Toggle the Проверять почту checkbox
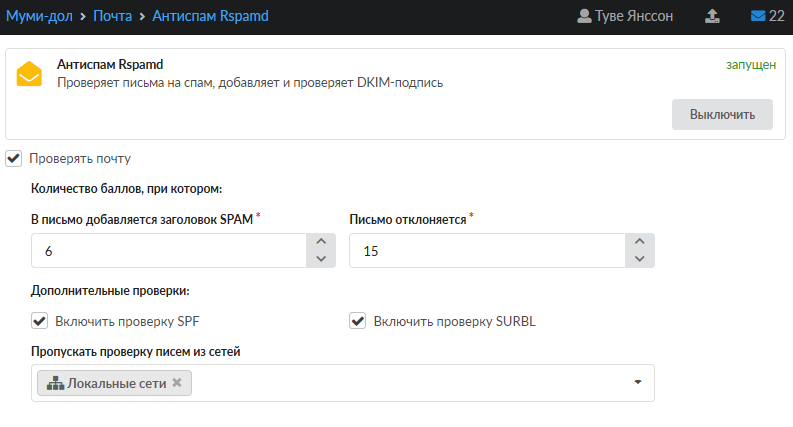This screenshot has width=793, height=427. pyautogui.click(x=14, y=158)
